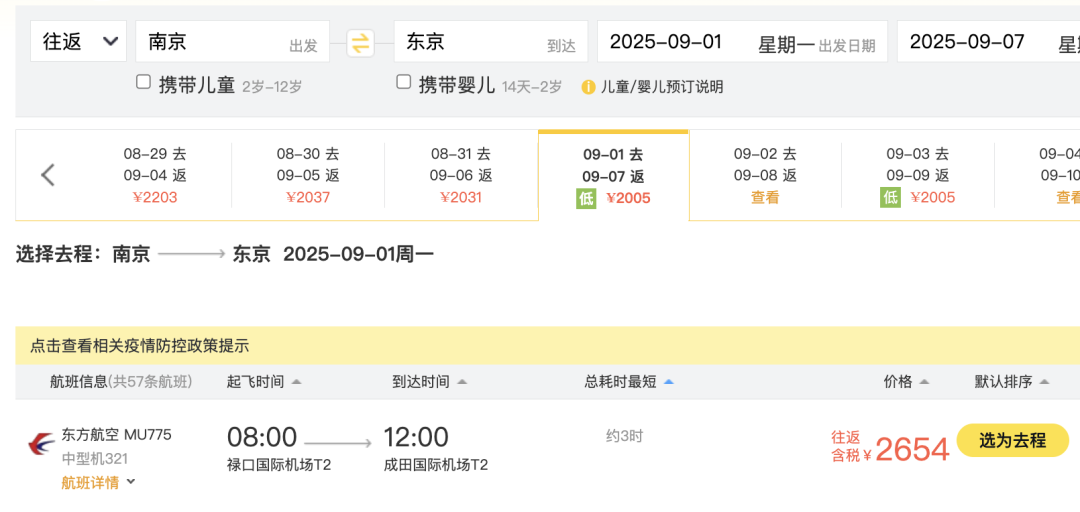This screenshot has width=1080, height=512.
Task: Click the shortest duration sort arrow
Action: coord(668,382)
